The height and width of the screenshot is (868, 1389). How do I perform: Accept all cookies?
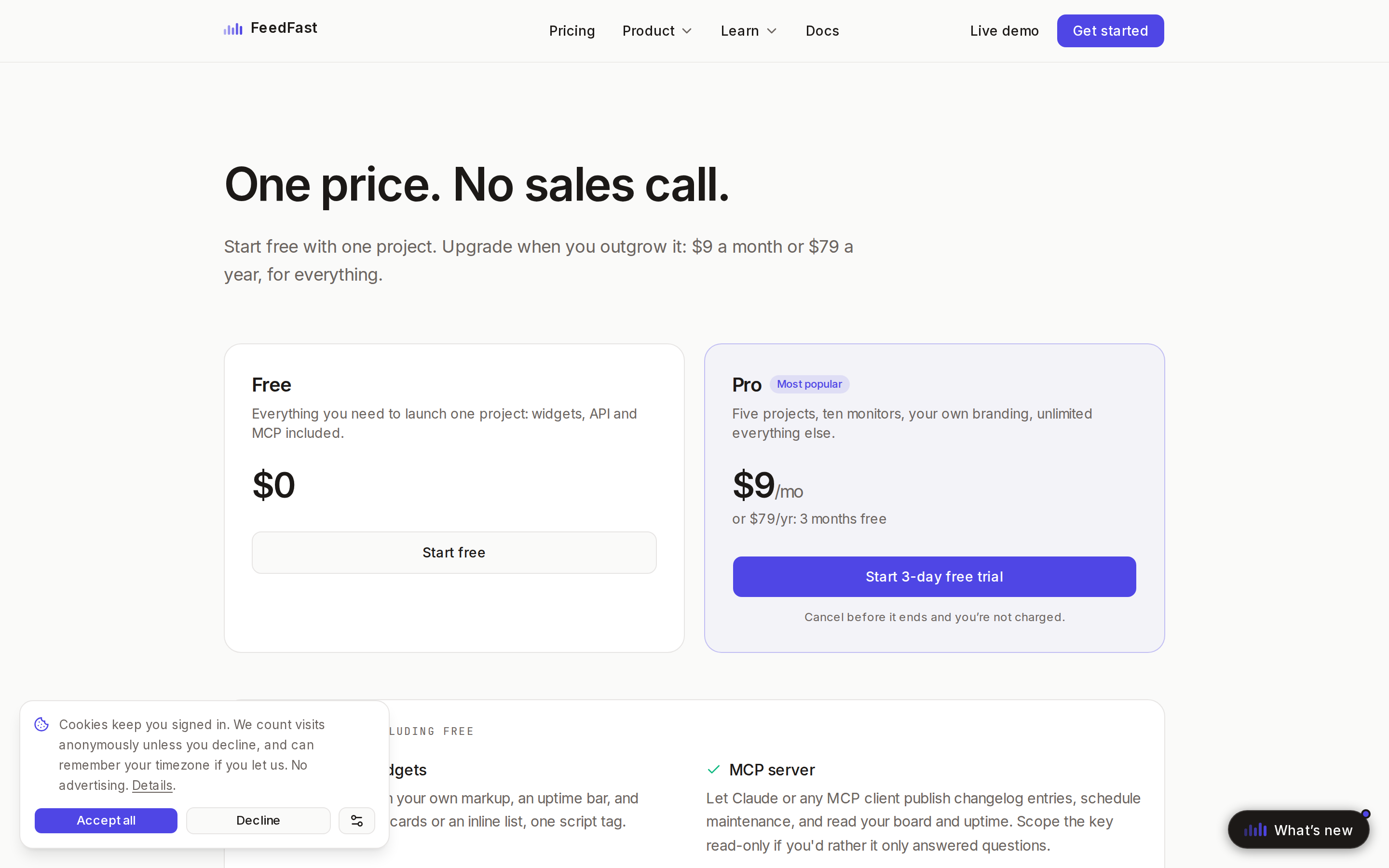coord(106,820)
